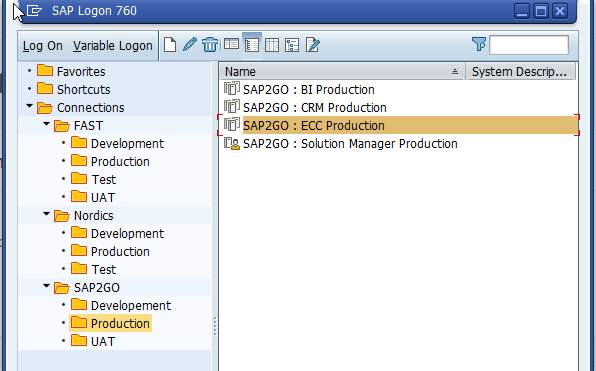Collapse the FAST folder node
596x371 pixels.
pos(46,124)
